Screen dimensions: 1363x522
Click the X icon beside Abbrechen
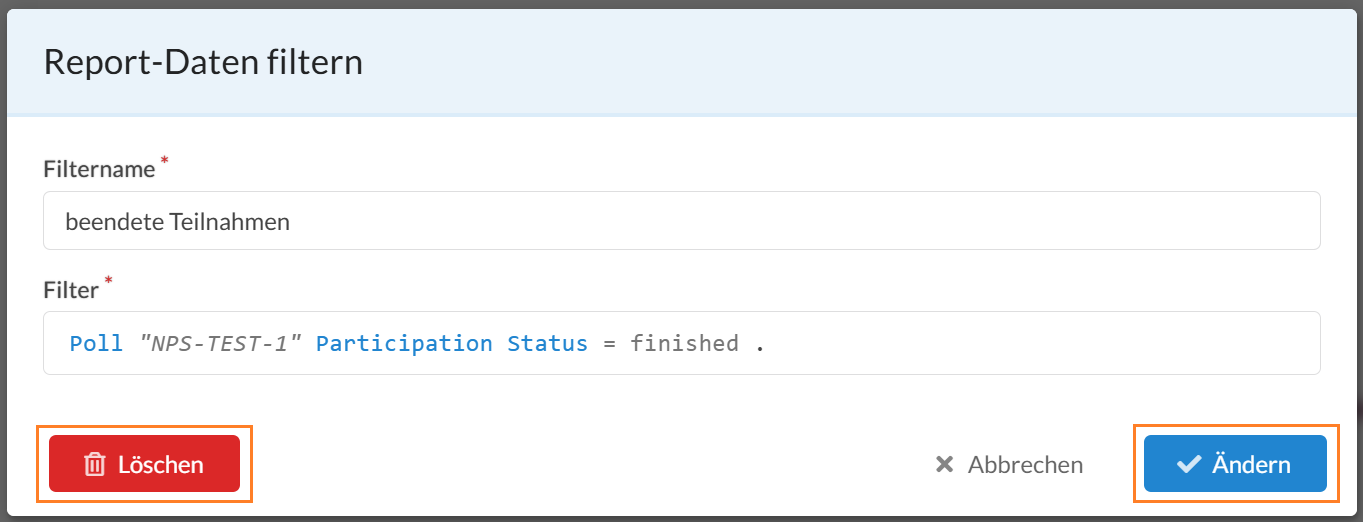944,464
